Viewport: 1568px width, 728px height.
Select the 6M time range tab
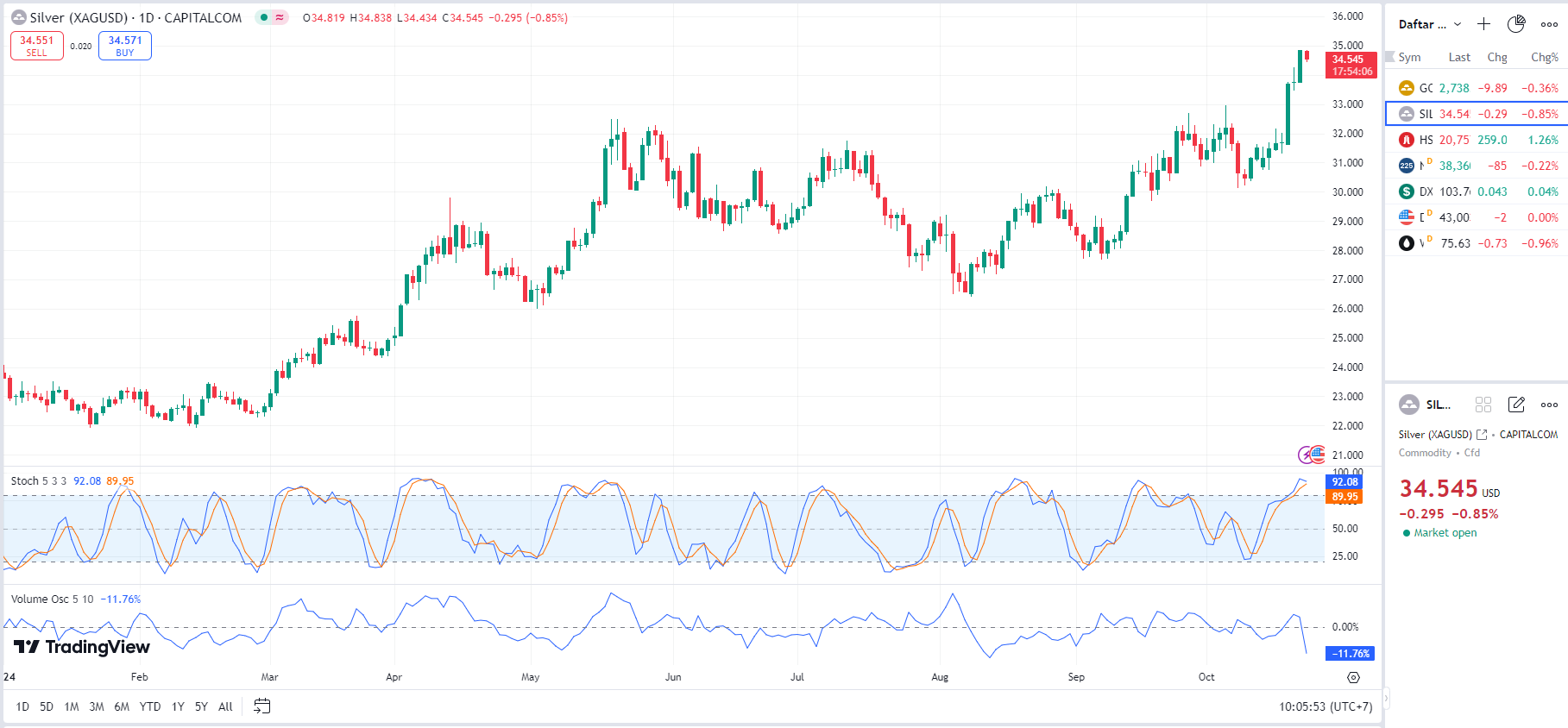click(122, 706)
